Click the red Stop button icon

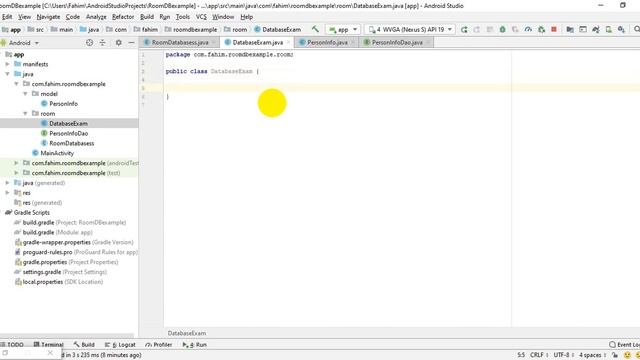554,29
